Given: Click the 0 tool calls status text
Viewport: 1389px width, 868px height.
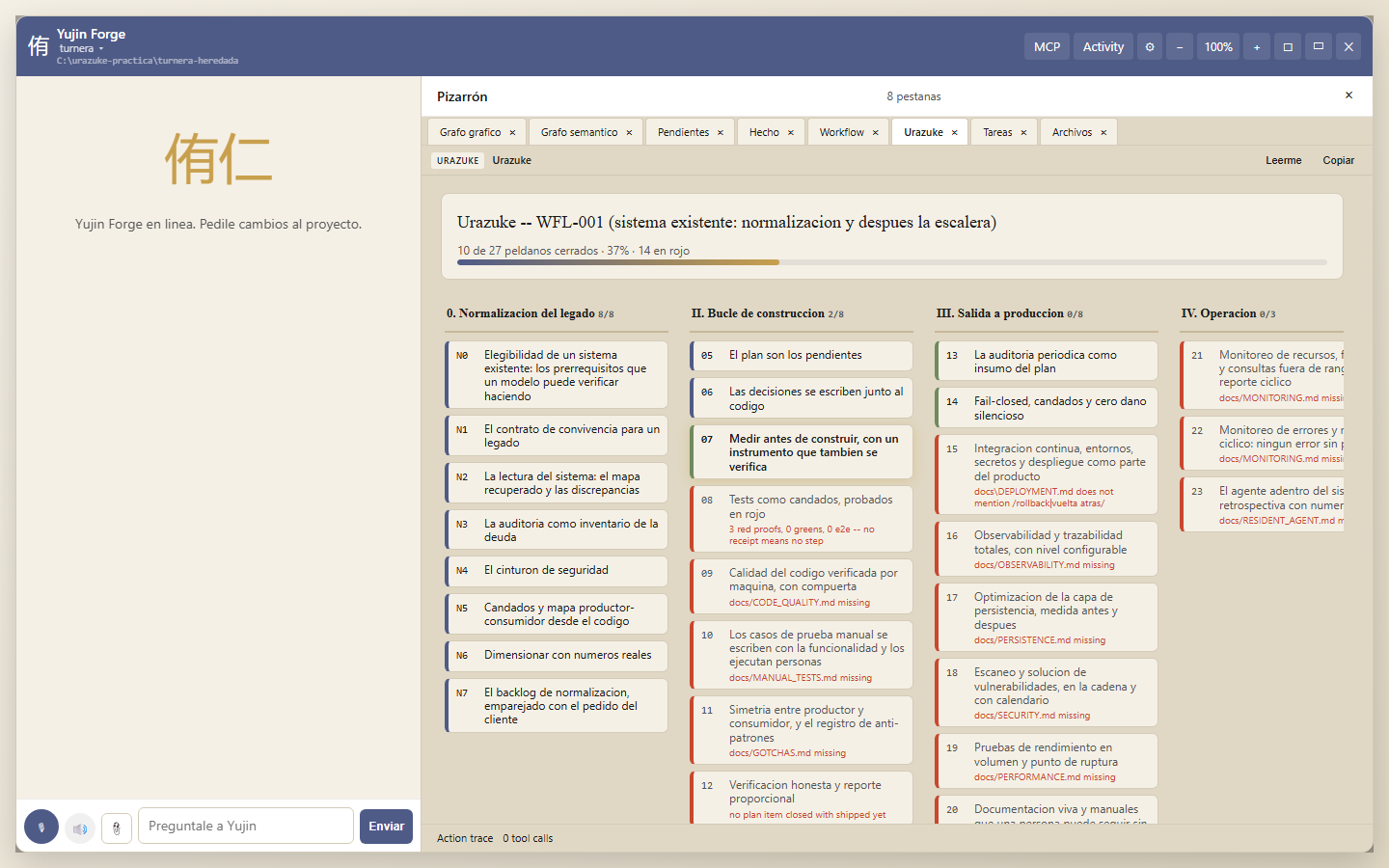Looking at the screenshot, I should click(x=528, y=839).
